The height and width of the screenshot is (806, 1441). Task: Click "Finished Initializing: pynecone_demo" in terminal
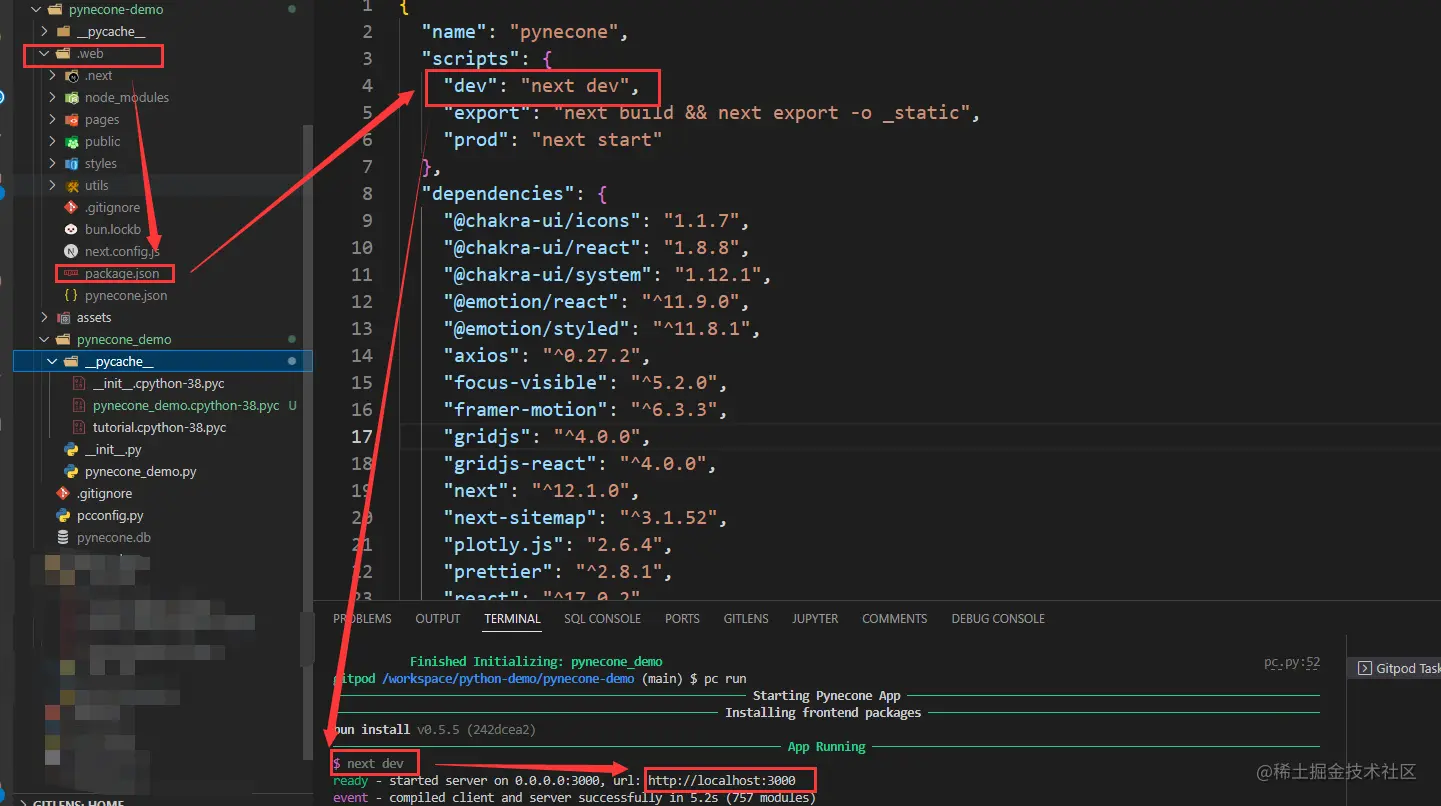(536, 661)
